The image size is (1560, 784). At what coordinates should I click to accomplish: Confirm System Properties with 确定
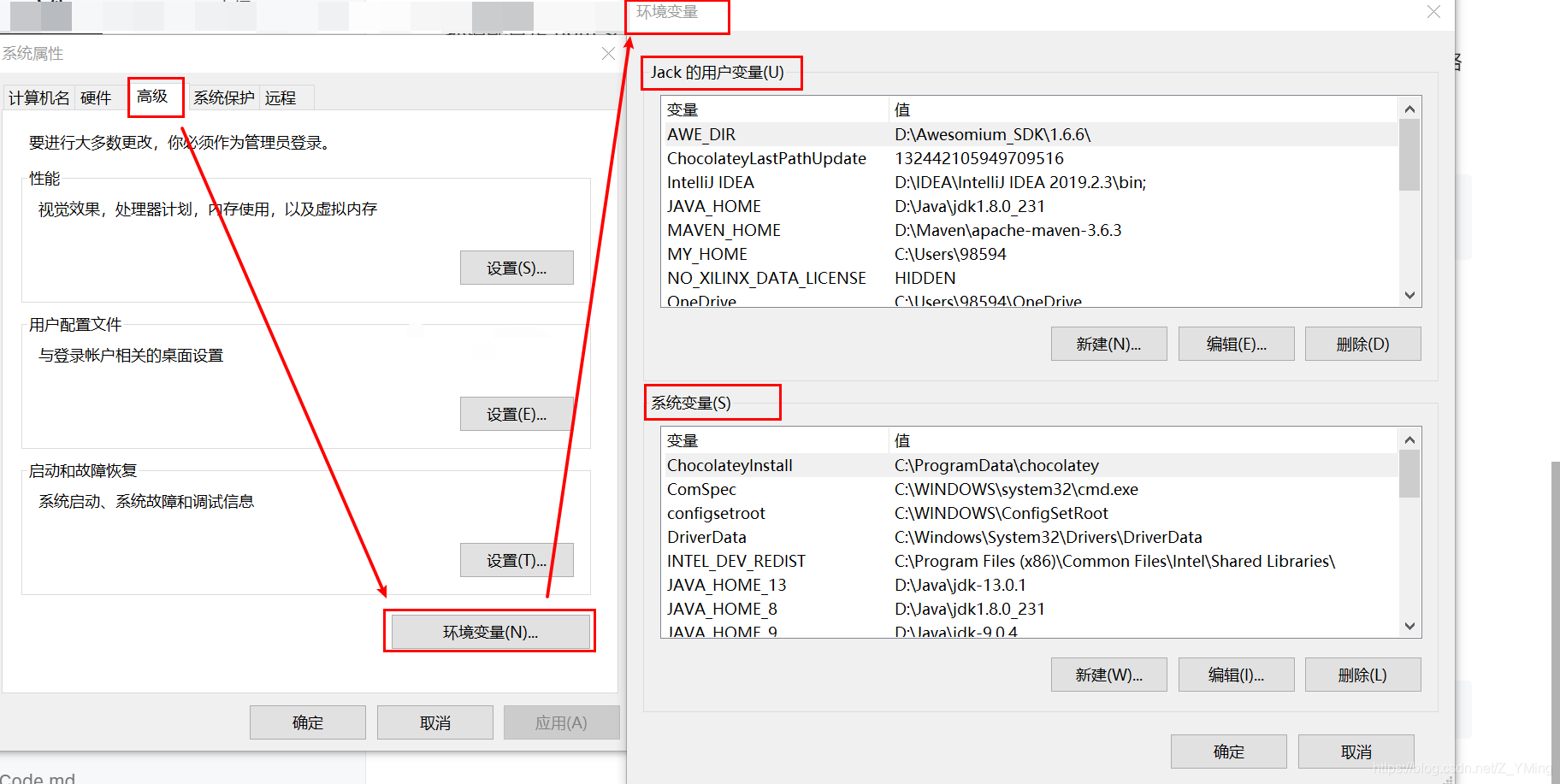coord(308,722)
